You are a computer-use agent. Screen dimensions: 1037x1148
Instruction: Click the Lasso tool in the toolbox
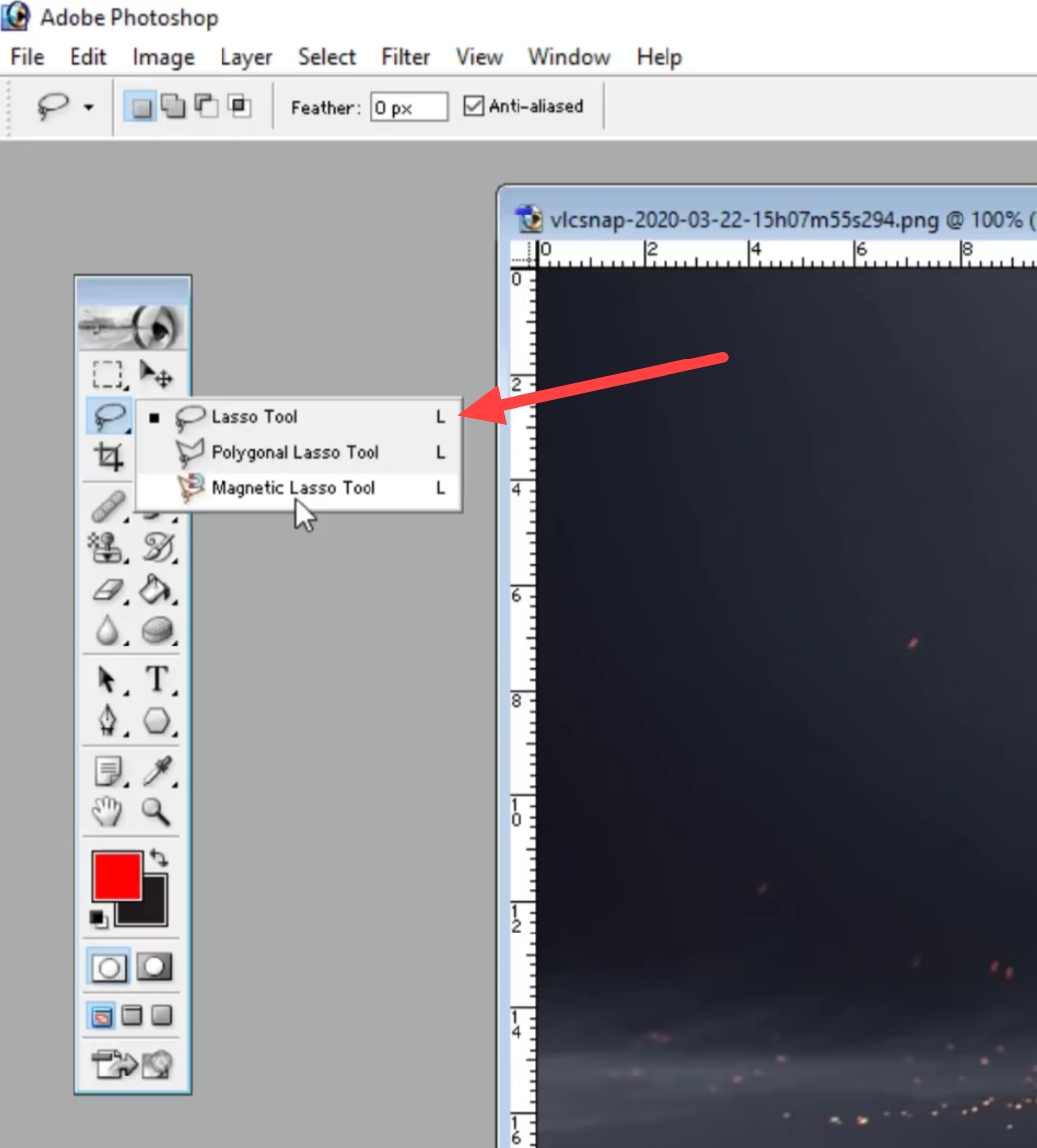[x=108, y=416]
